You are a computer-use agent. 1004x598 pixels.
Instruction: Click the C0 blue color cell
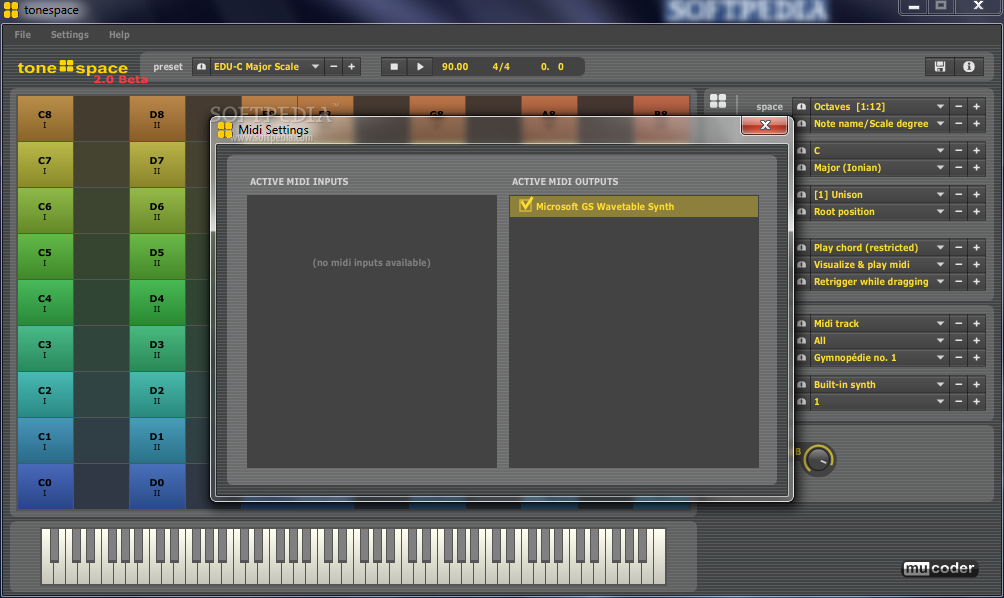[x=45, y=487]
